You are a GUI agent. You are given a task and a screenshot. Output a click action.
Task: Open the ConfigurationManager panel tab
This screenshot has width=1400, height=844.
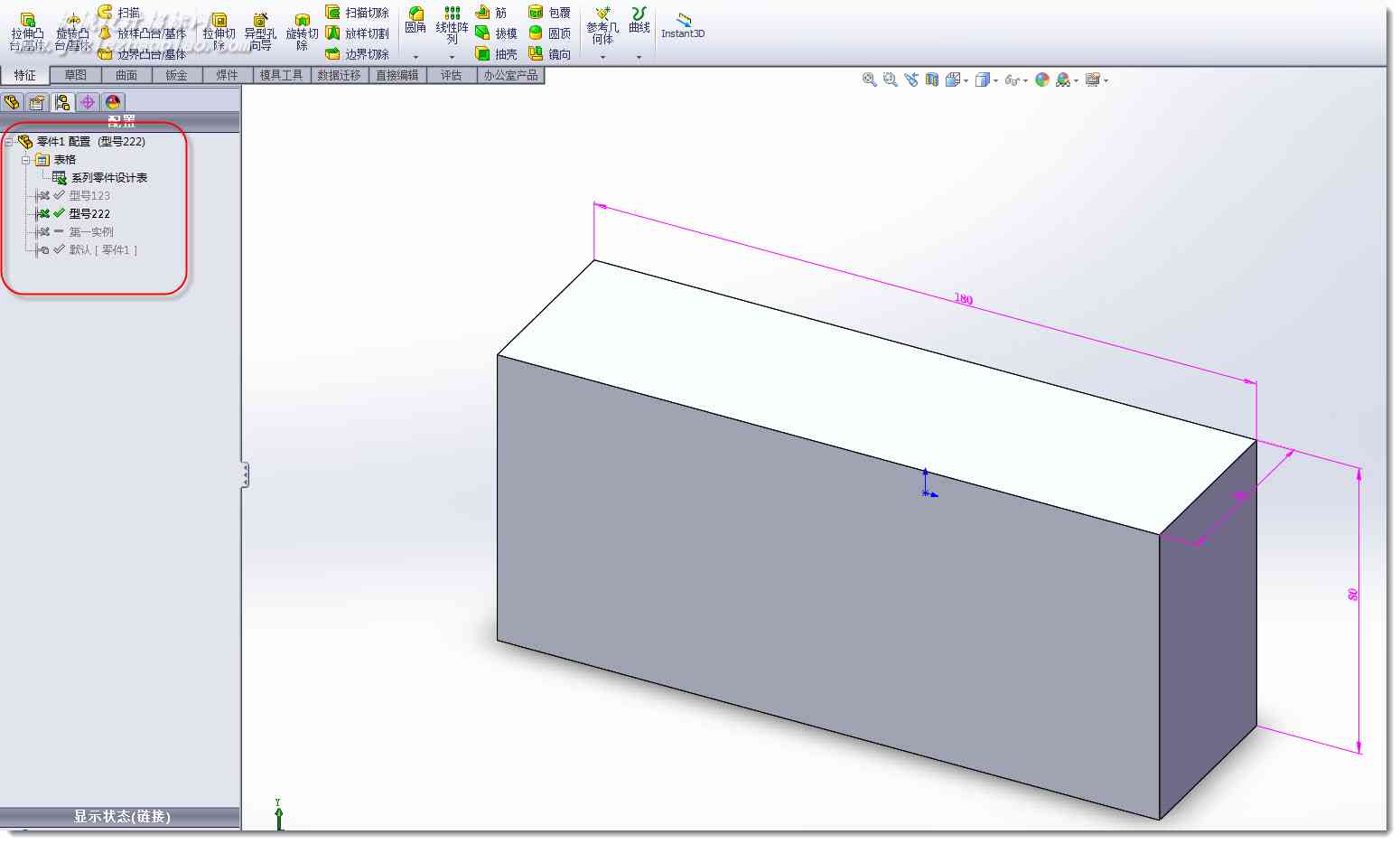pos(62,102)
